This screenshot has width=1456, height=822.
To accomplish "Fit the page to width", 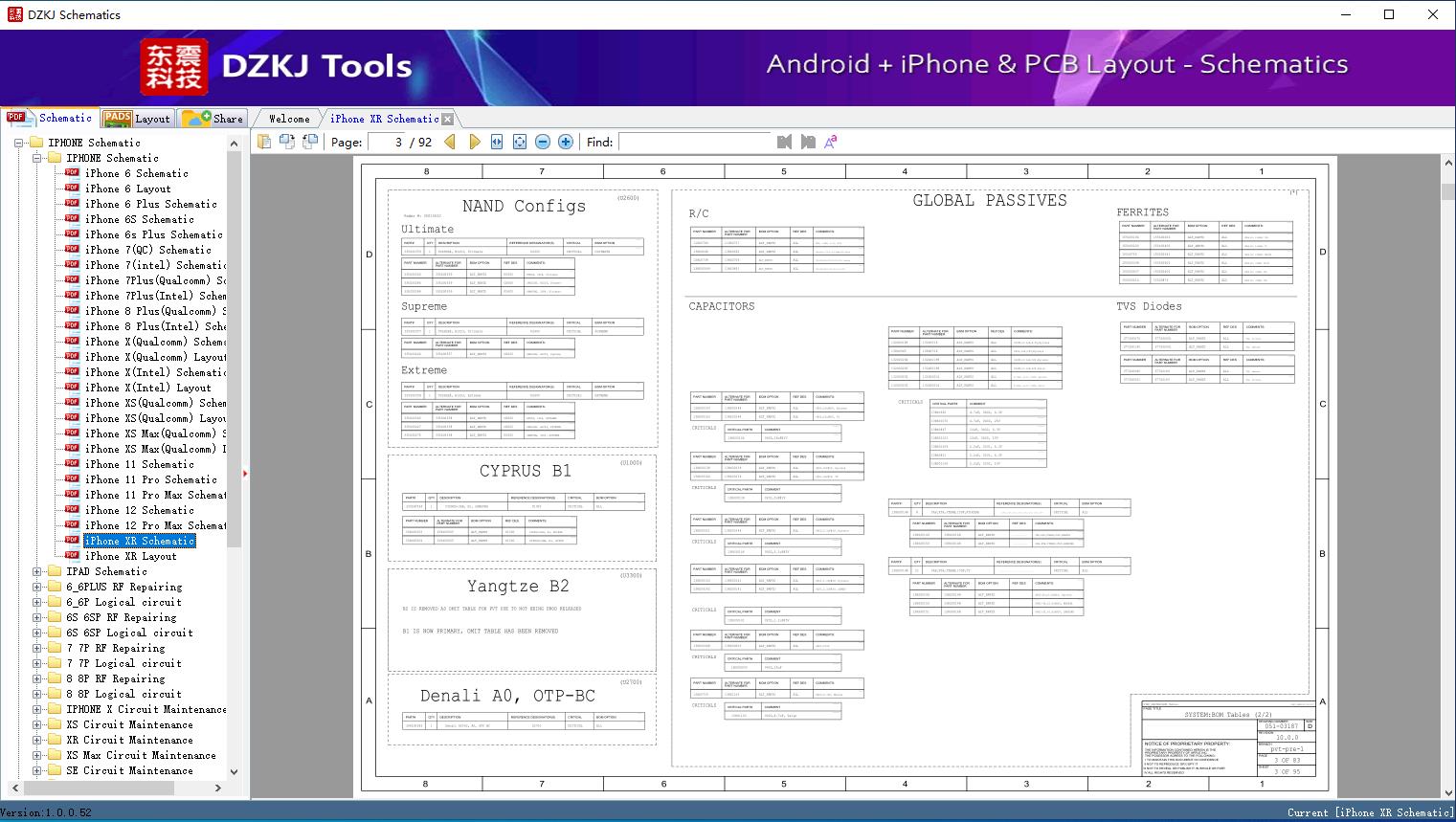I will point(497,142).
